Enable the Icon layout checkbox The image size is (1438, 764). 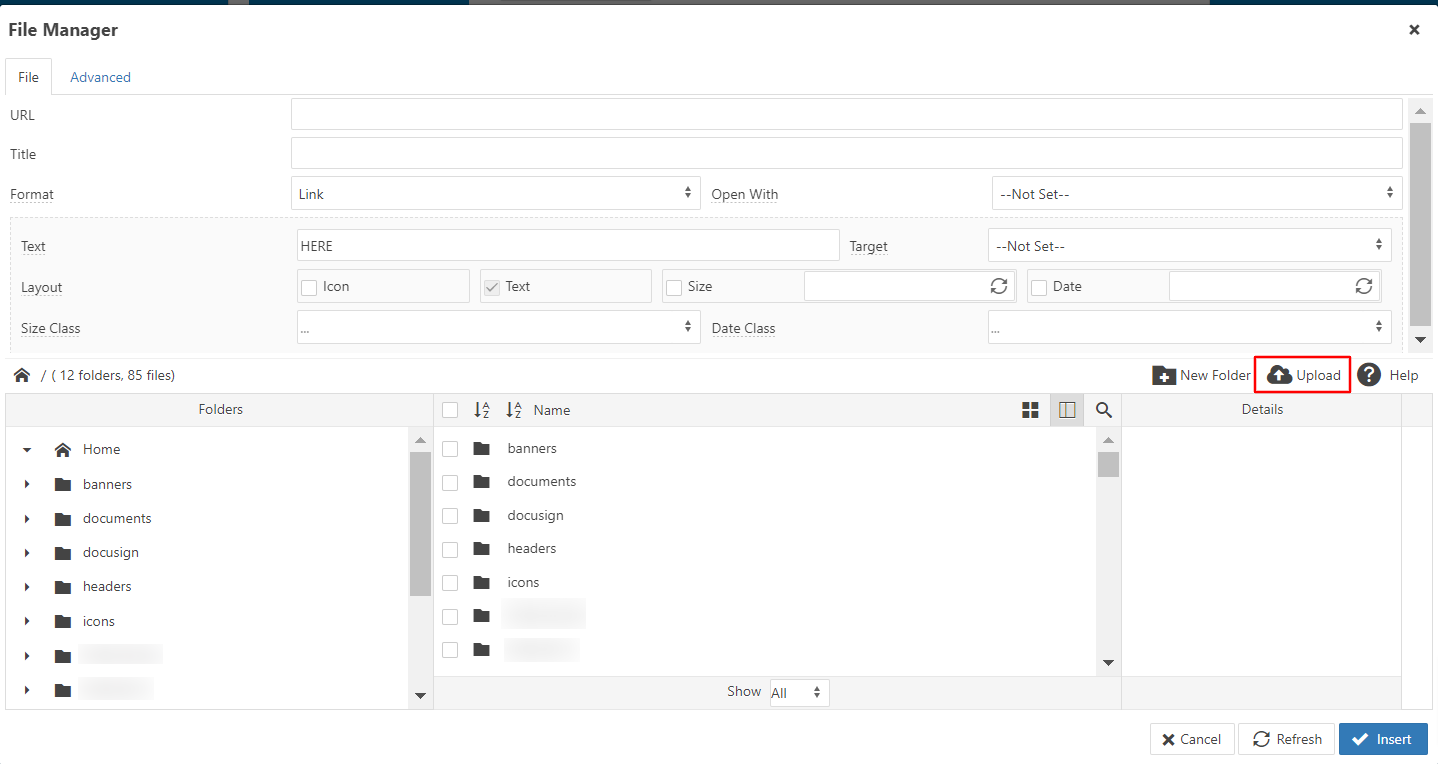point(310,286)
